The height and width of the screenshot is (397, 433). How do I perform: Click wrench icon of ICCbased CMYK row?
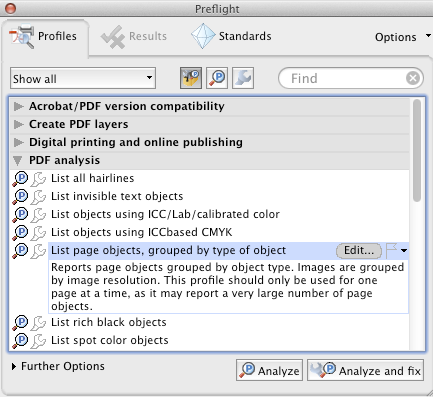[x=38, y=233]
